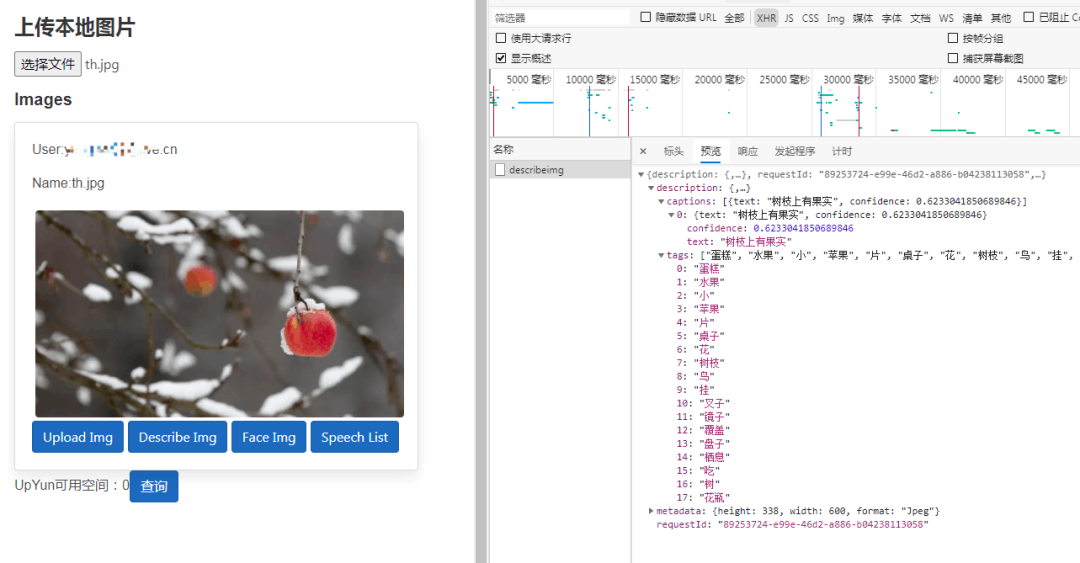Click the 20000 毫秒 timeline marker
The height and width of the screenshot is (563, 1080).
[x=720, y=79]
